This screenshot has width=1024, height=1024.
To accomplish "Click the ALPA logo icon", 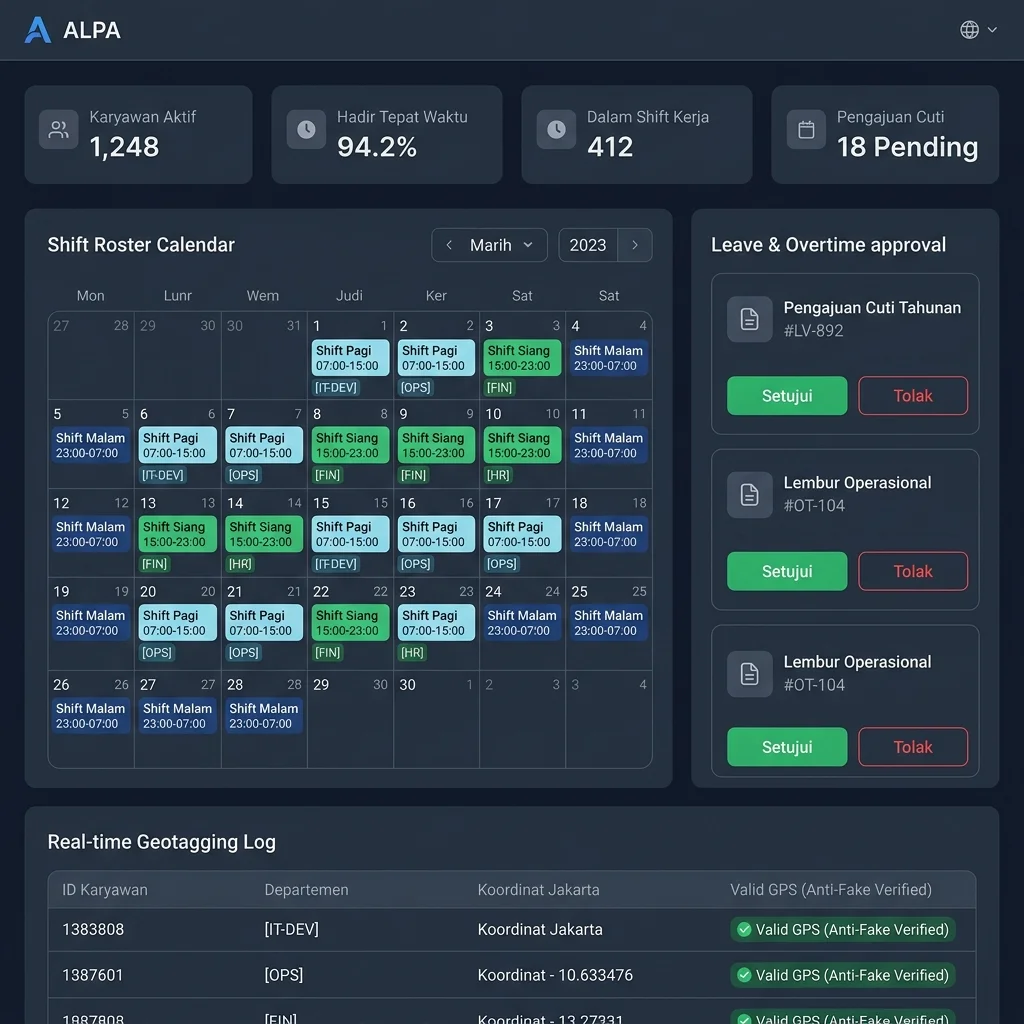I will (37, 30).
